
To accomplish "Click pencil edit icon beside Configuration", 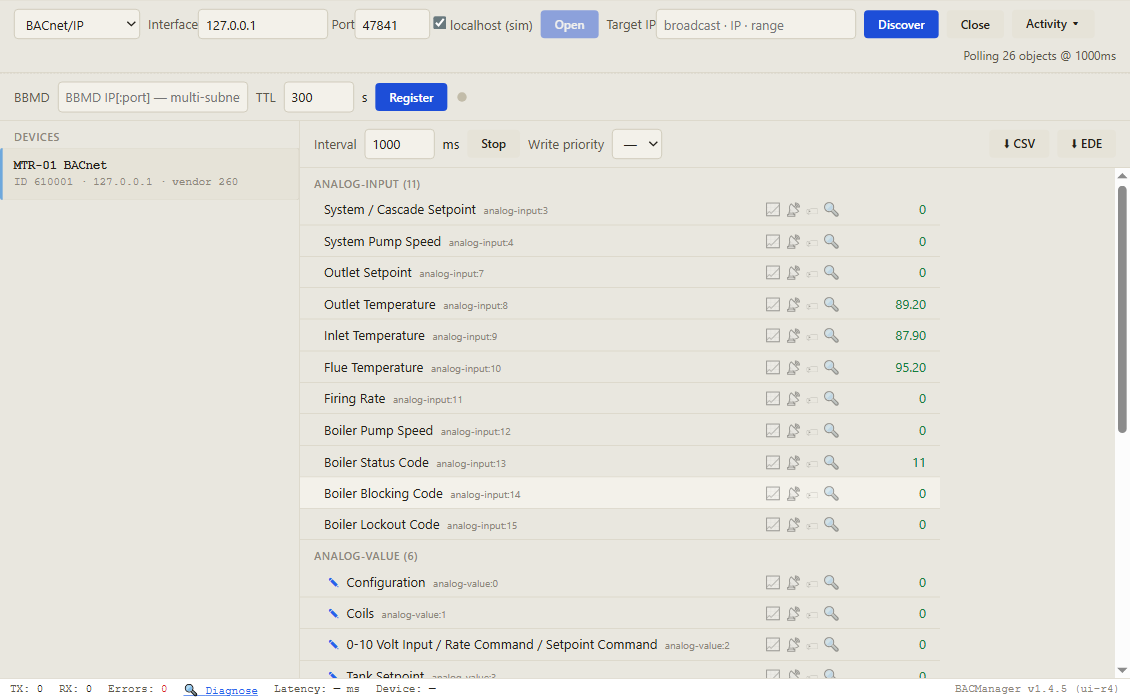I will [x=334, y=582].
